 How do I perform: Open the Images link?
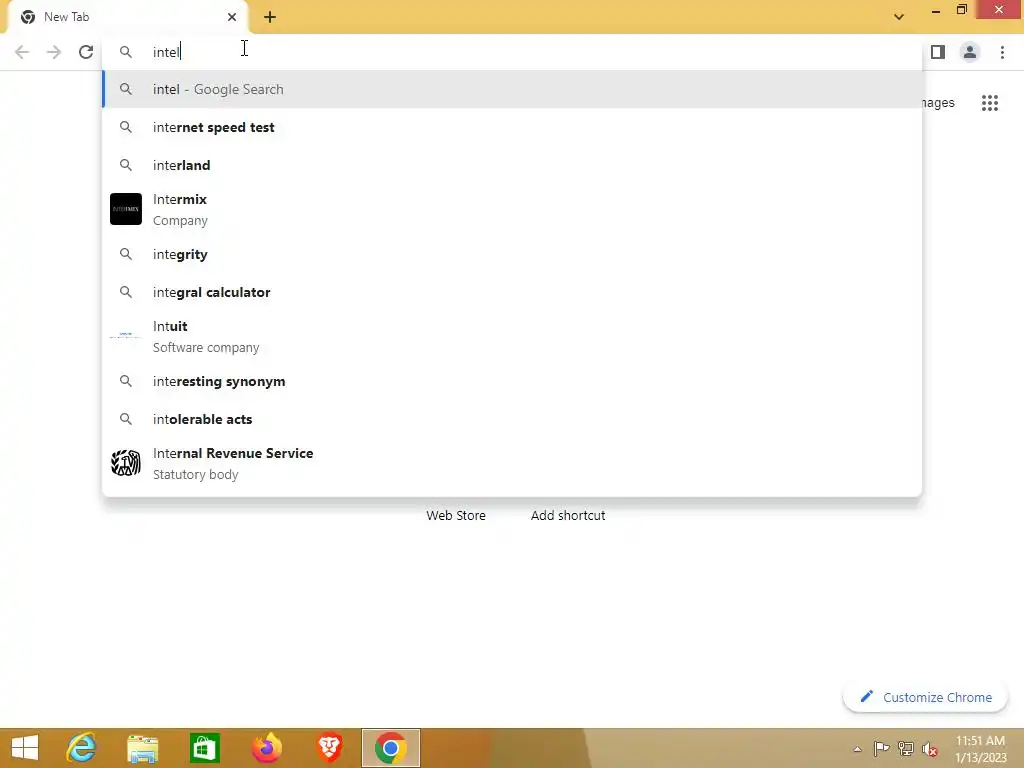938,103
